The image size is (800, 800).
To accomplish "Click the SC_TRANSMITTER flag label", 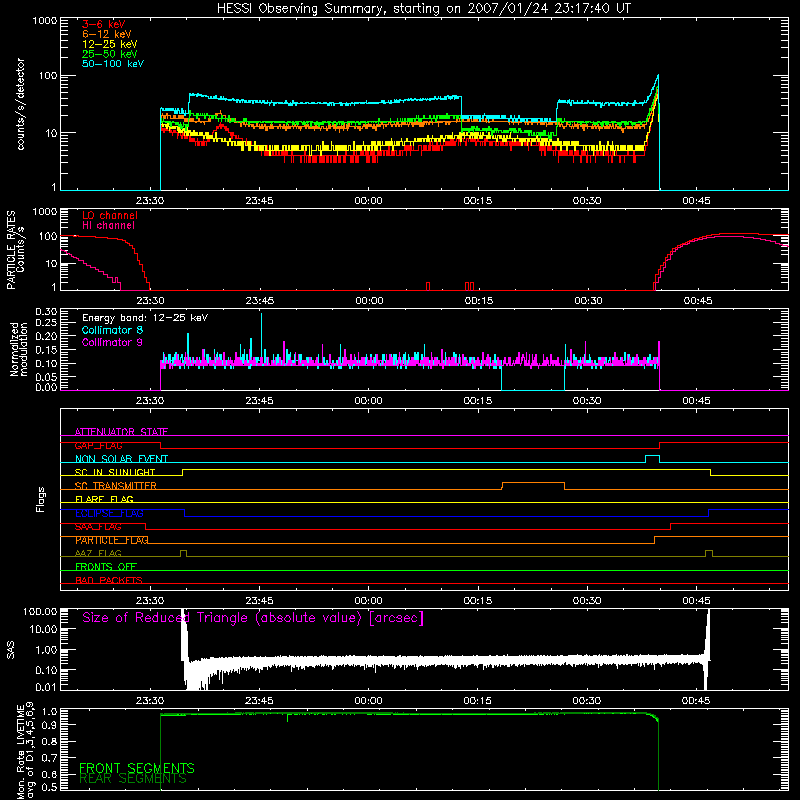I will click(x=115, y=485).
